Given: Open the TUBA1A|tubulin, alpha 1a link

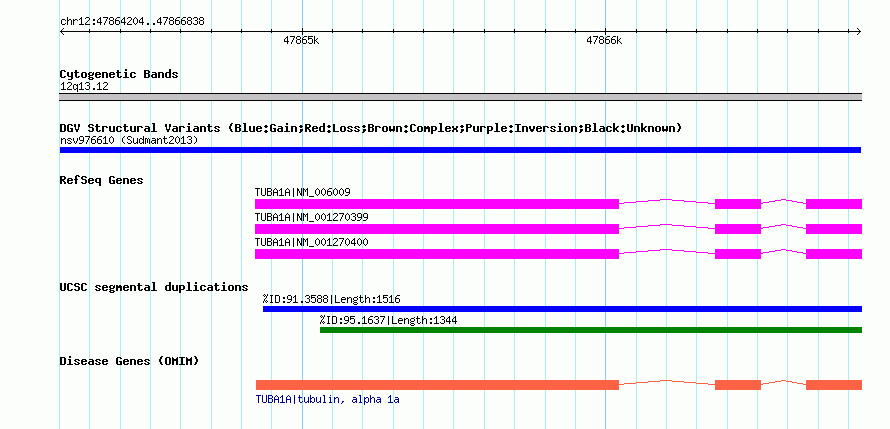Looking at the screenshot, I should pyautogui.click(x=328, y=399).
